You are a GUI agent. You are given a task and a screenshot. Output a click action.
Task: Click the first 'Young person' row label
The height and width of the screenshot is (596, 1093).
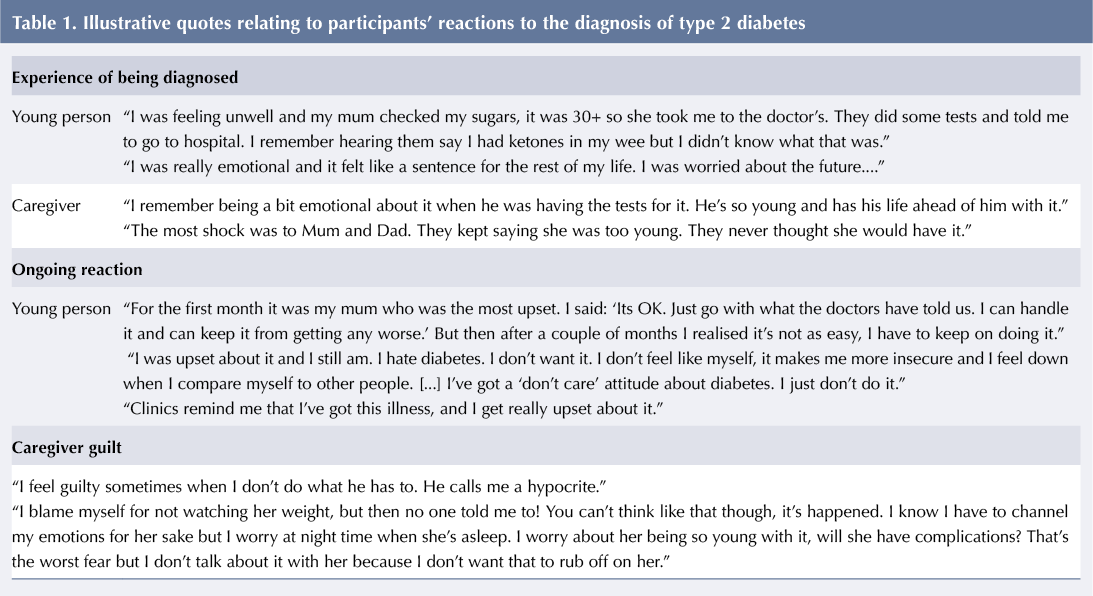click(x=61, y=117)
